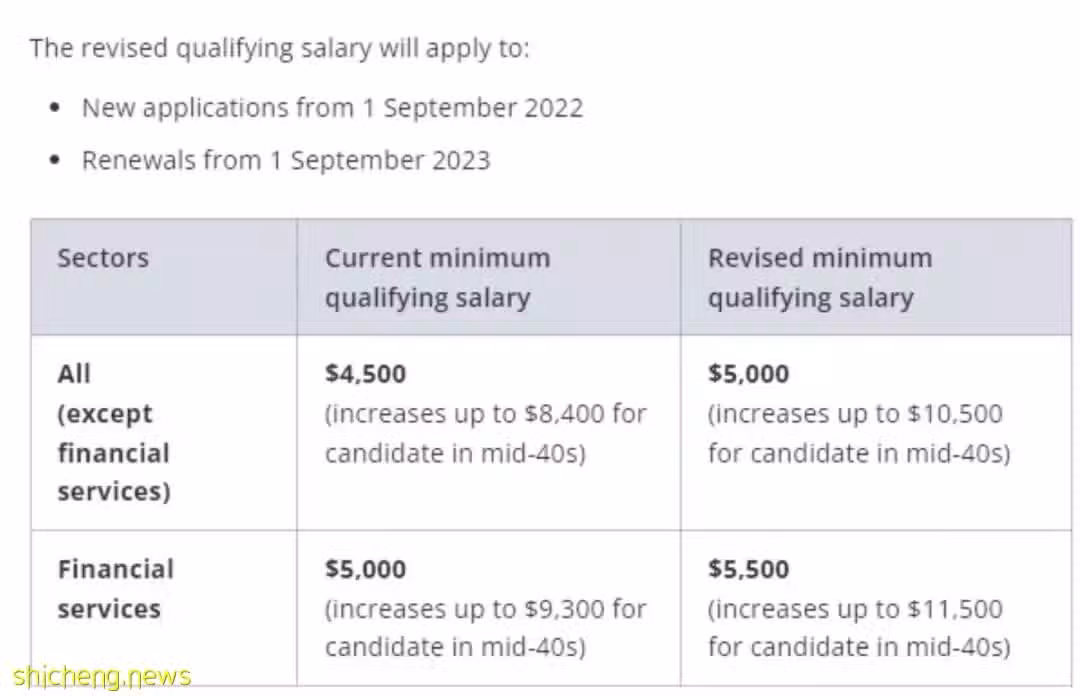Select the Sectors column header

(x=103, y=258)
